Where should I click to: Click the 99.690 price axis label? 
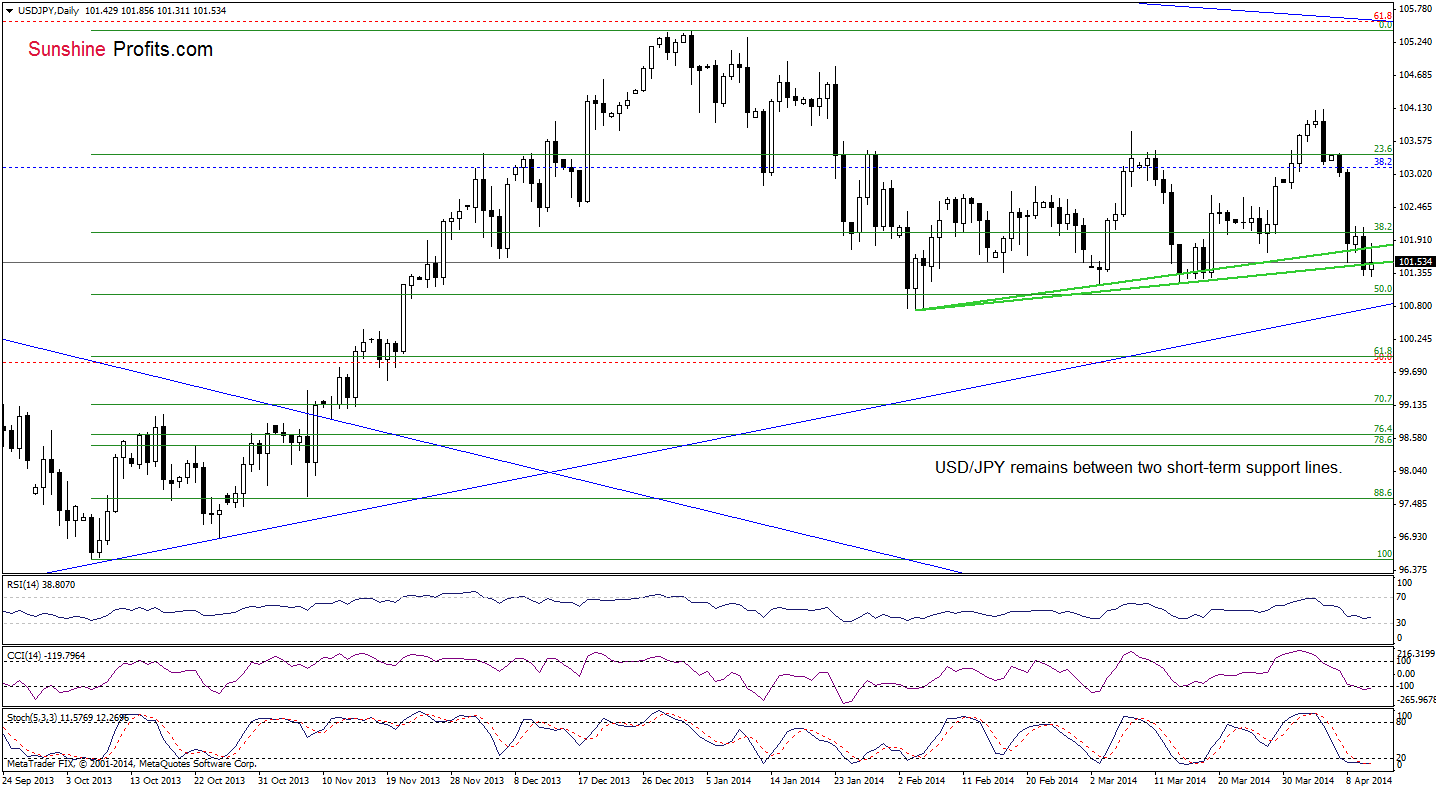pyautogui.click(x=1414, y=372)
